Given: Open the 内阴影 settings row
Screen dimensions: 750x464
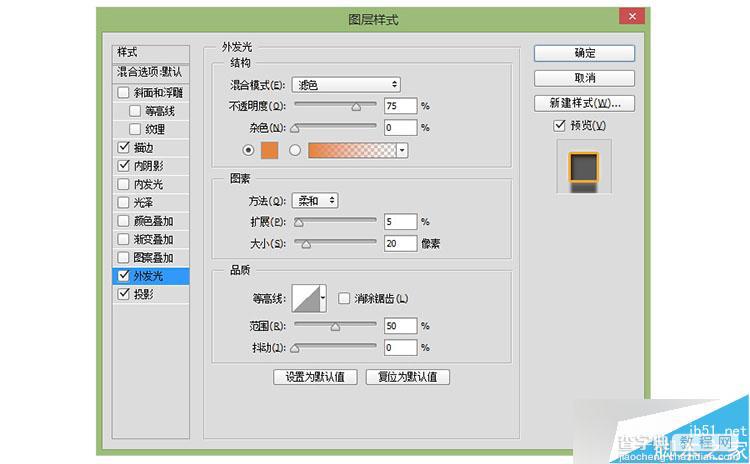Looking at the screenshot, I should point(151,166).
